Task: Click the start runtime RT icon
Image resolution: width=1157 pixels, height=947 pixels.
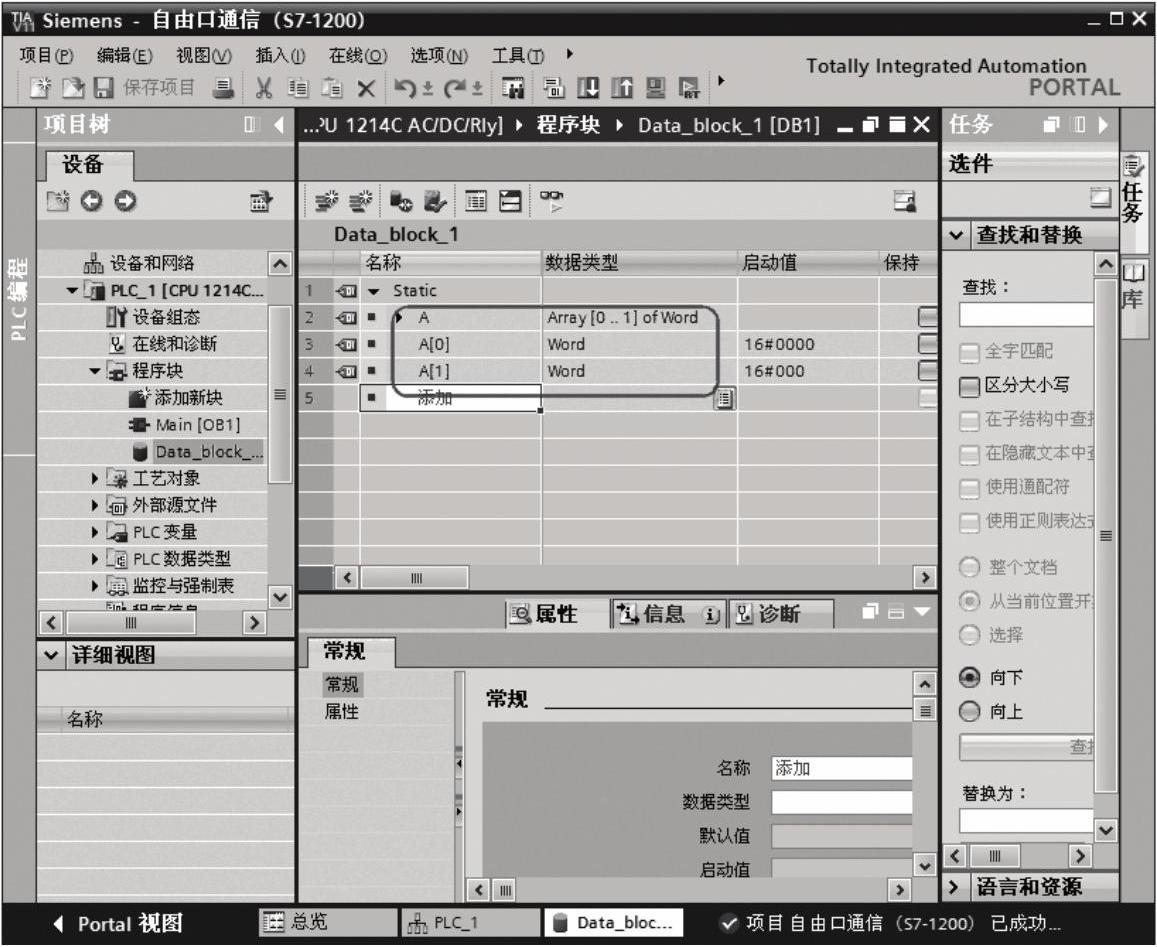Action: coord(689,89)
